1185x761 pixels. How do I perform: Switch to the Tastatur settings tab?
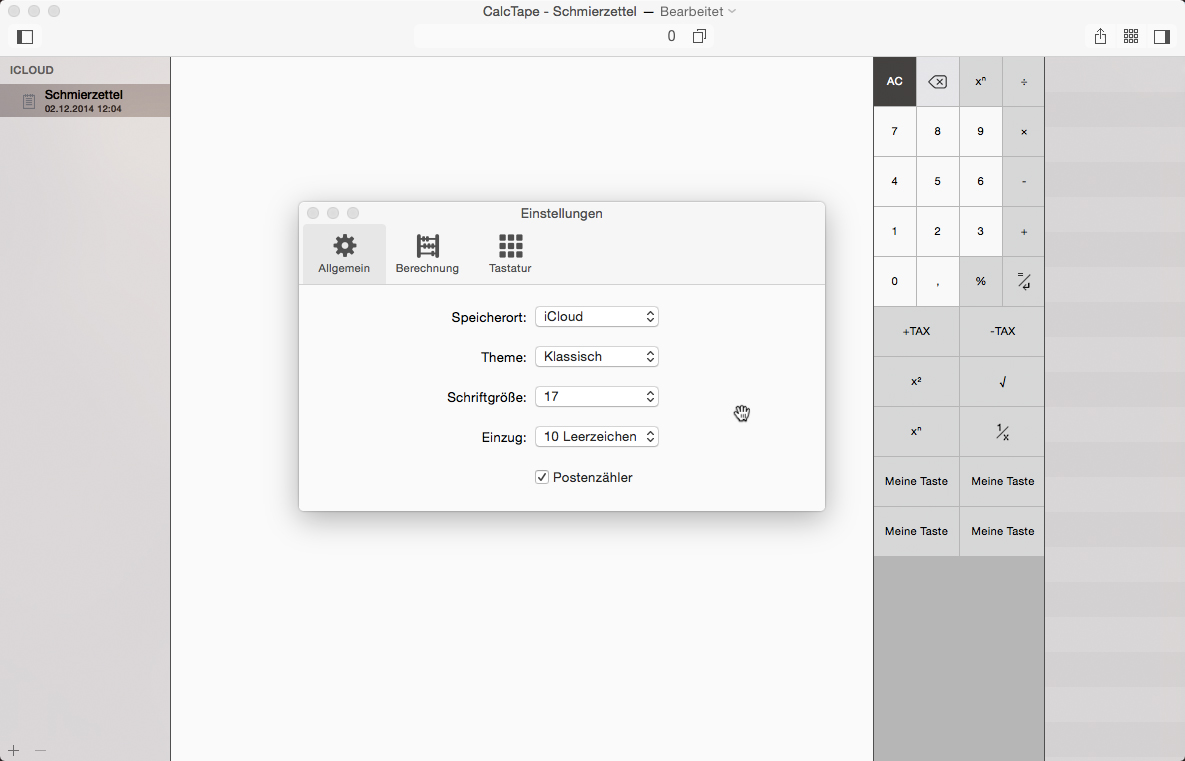510,254
